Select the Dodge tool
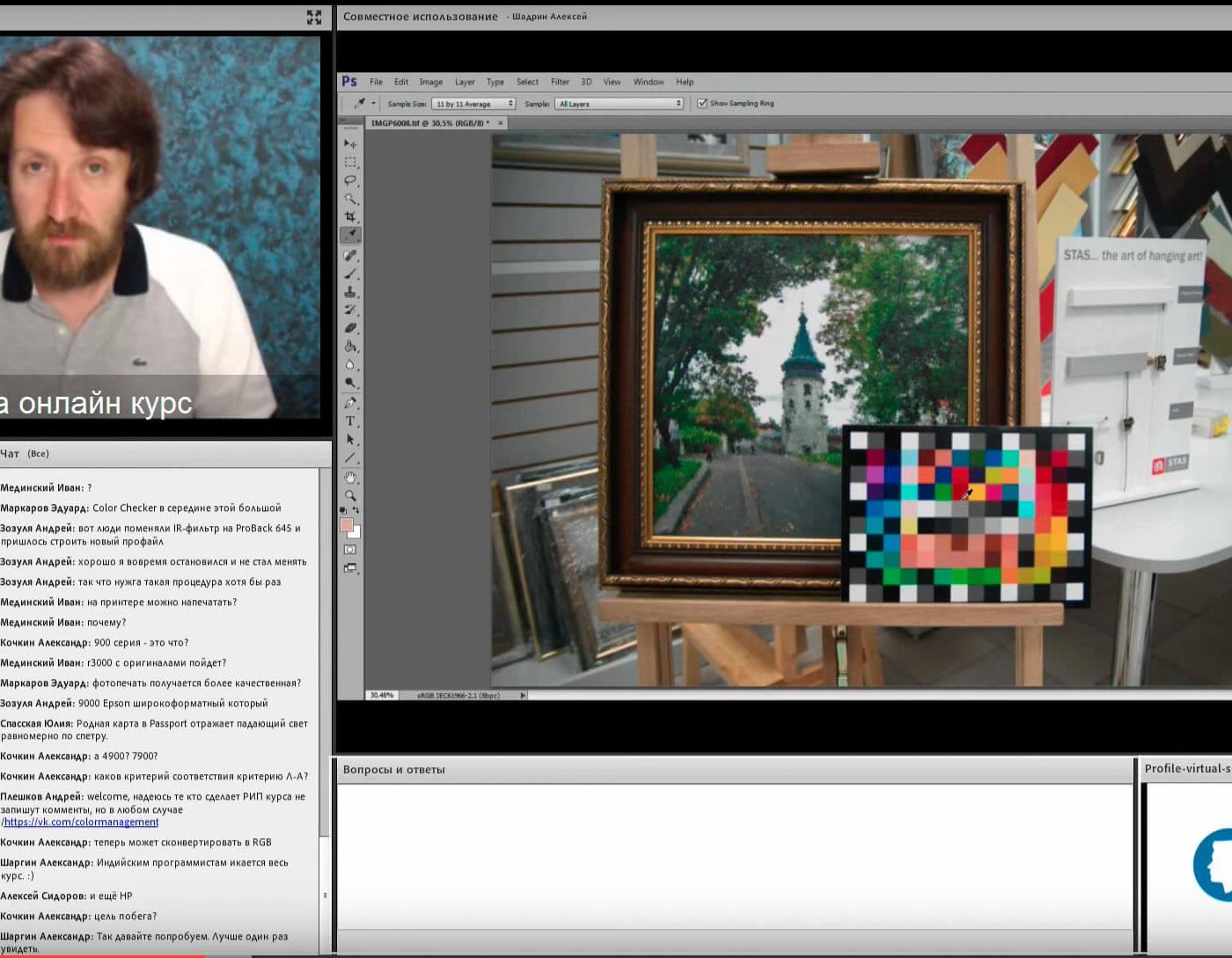Image resolution: width=1232 pixels, height=958 pixels. click(x=350, y=383)
